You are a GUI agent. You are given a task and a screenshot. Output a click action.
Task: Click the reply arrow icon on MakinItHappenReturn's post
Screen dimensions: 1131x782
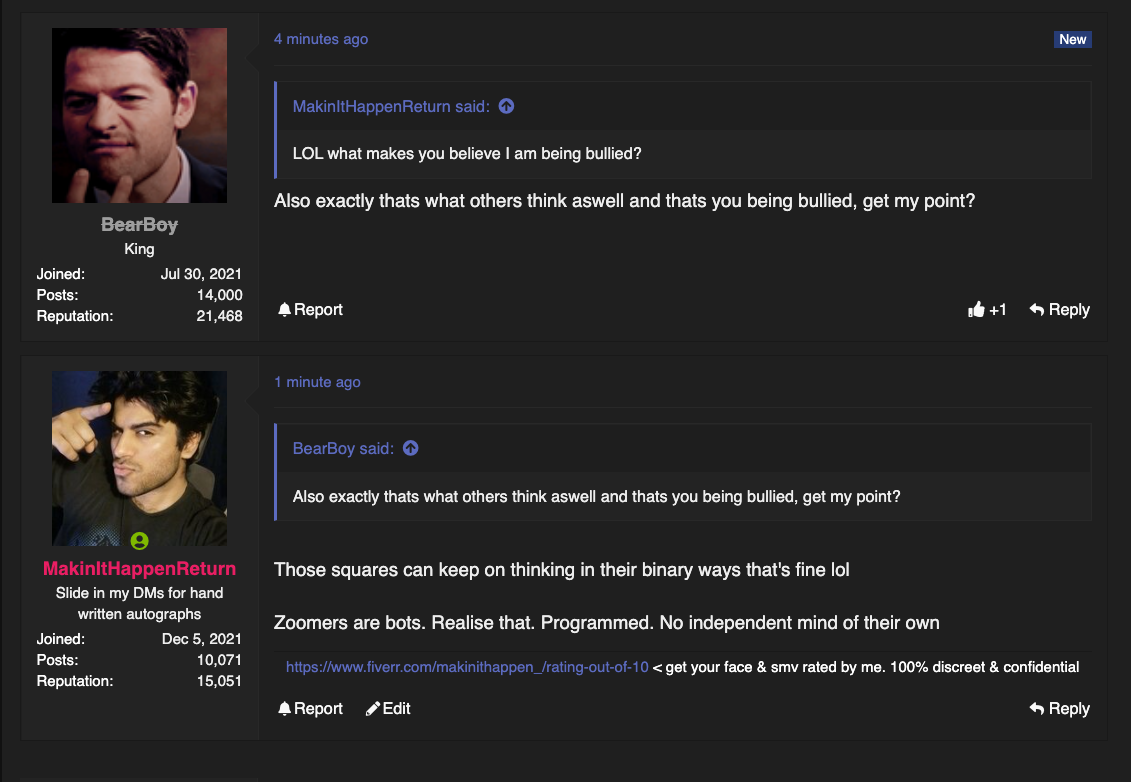1037,708
